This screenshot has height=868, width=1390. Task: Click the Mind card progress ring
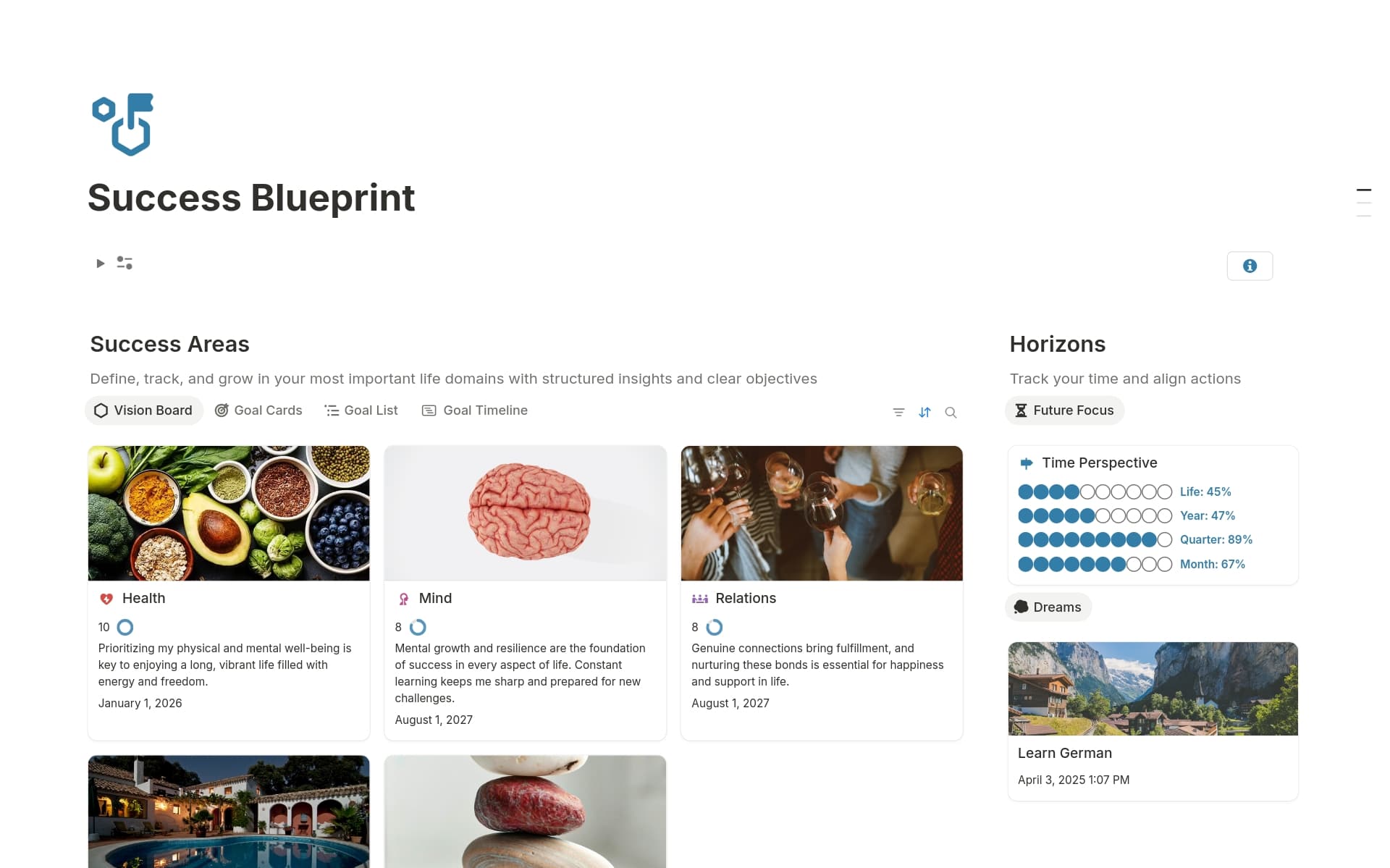(418, 627)
